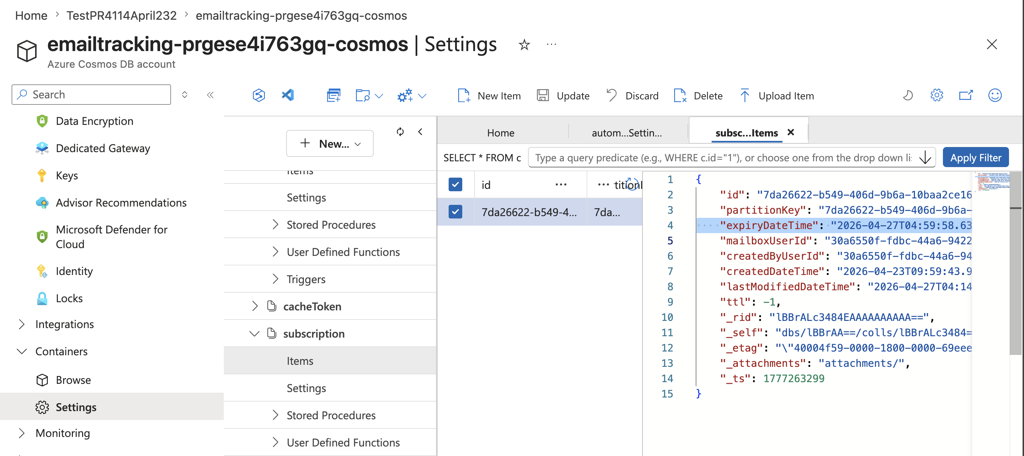This screenshot has height=456, width=1024.
Task: Click the query predicate input field
Action: tap(722, 157)
